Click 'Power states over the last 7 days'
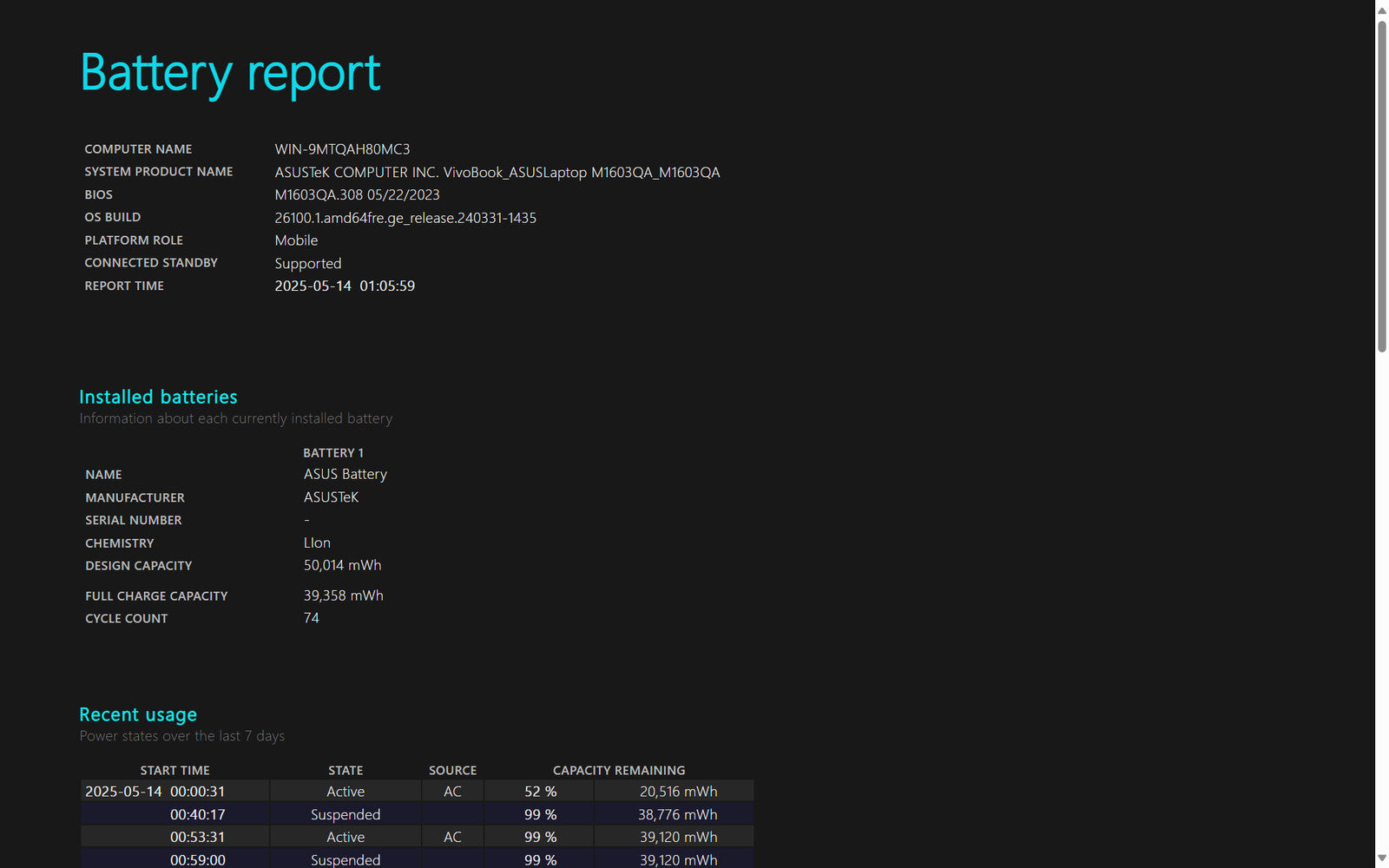 tap(182, 736)
